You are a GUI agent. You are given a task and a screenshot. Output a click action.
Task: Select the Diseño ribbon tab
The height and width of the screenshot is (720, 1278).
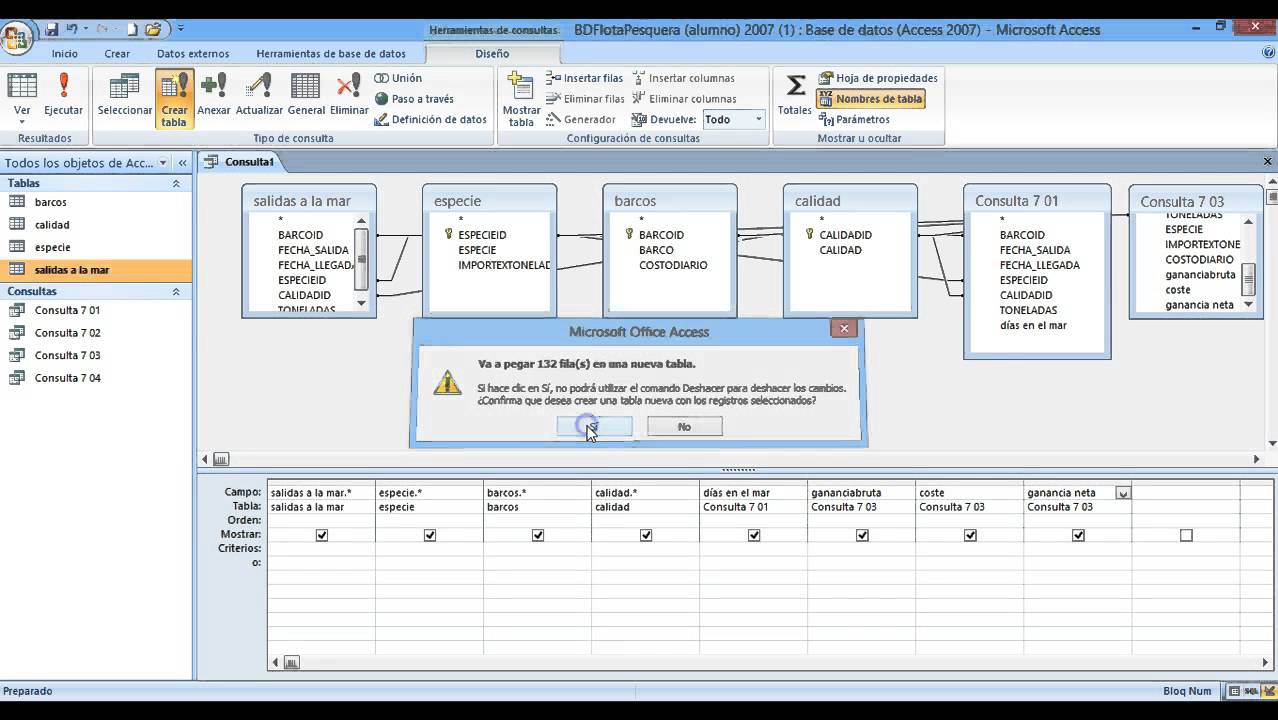click(492, 54)
